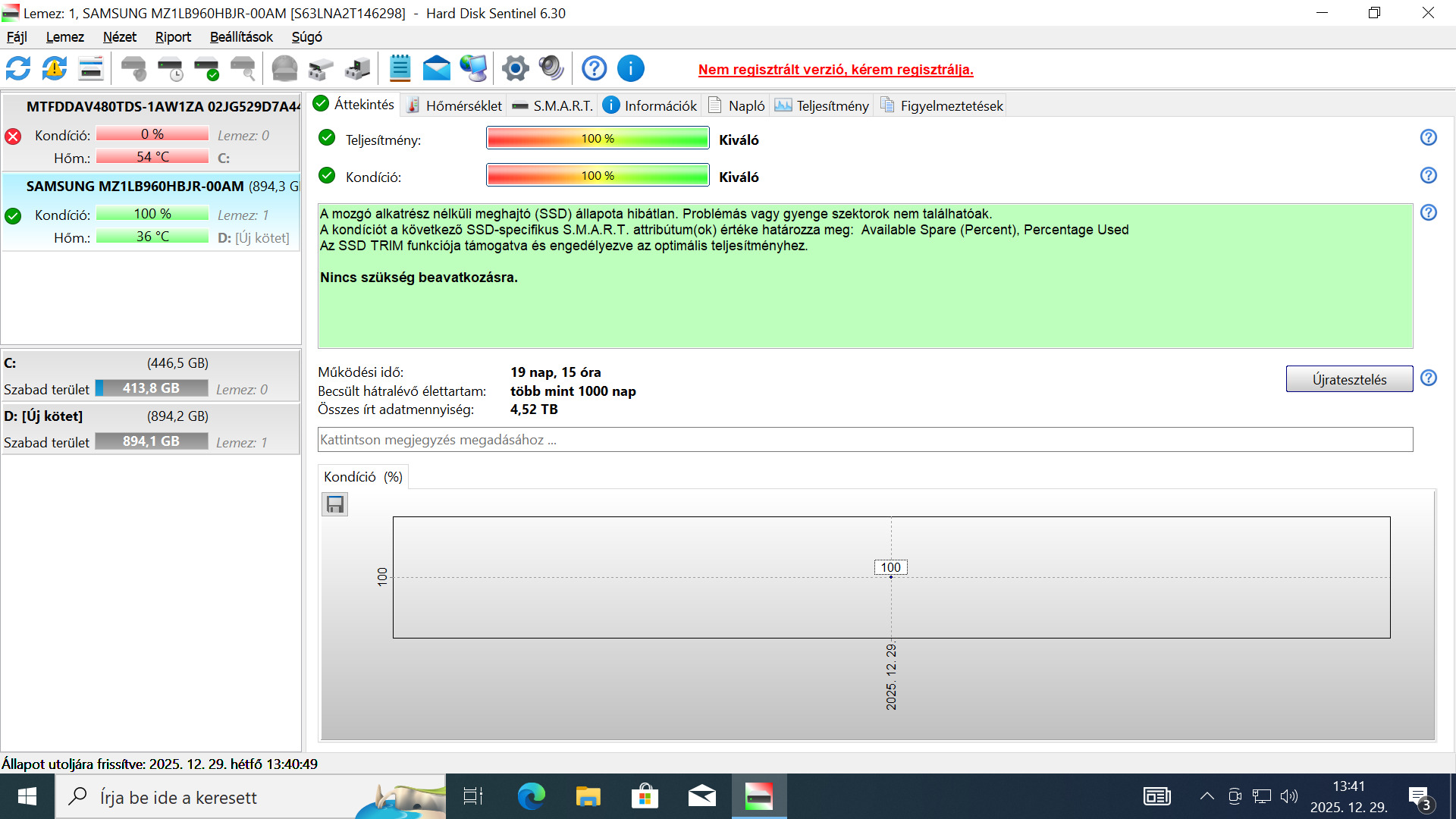Open settings via the gear icon
The image size is (1456, 819).
[x=515, y=69]
